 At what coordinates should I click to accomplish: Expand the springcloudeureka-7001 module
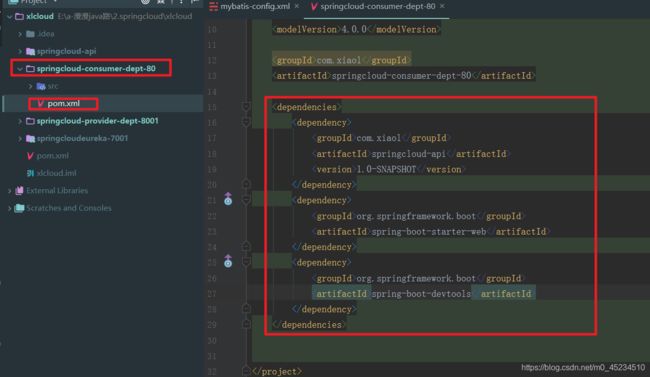click(20, 139)
